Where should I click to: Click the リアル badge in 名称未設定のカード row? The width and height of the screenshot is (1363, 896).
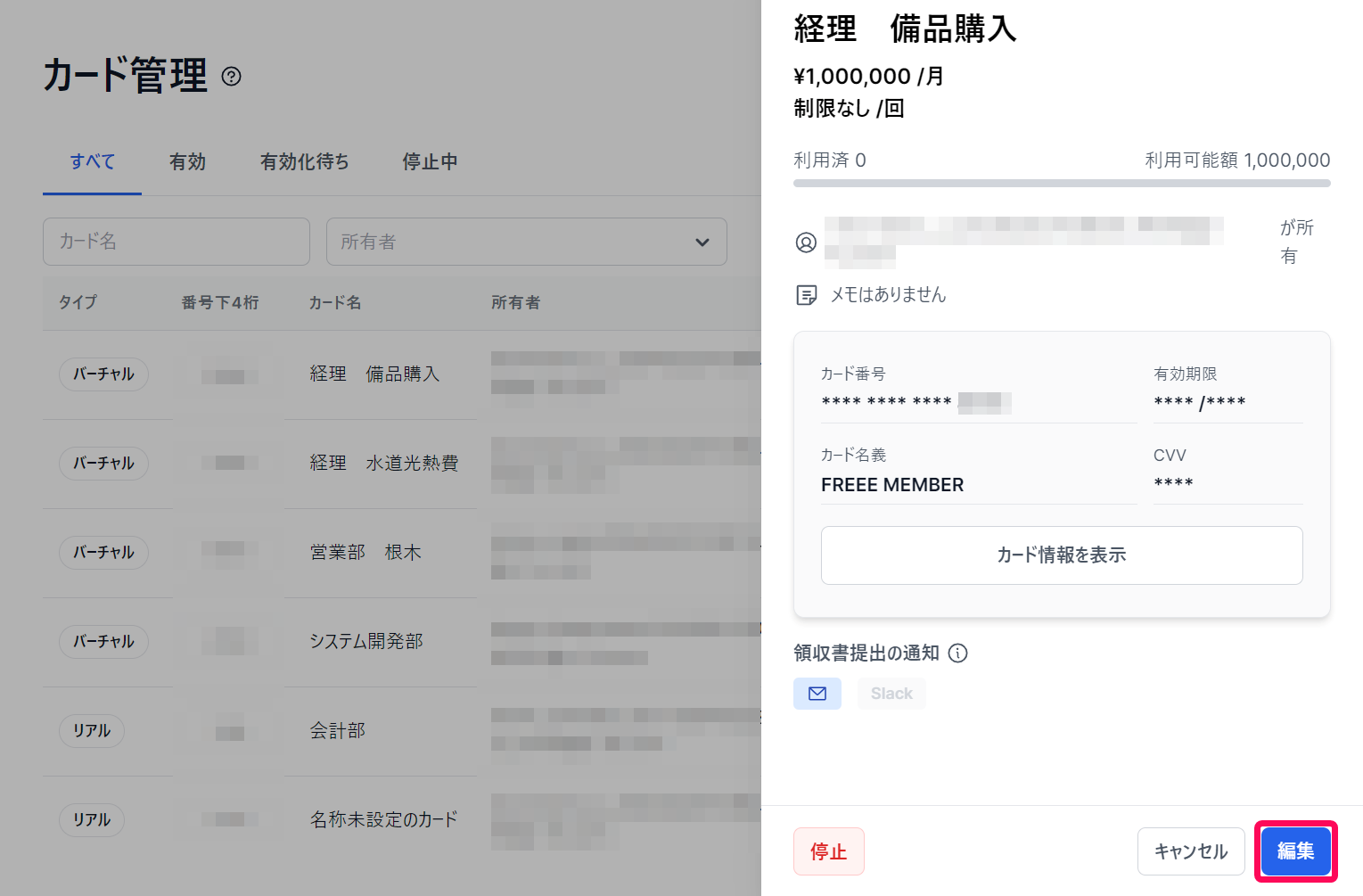point(92,820)
